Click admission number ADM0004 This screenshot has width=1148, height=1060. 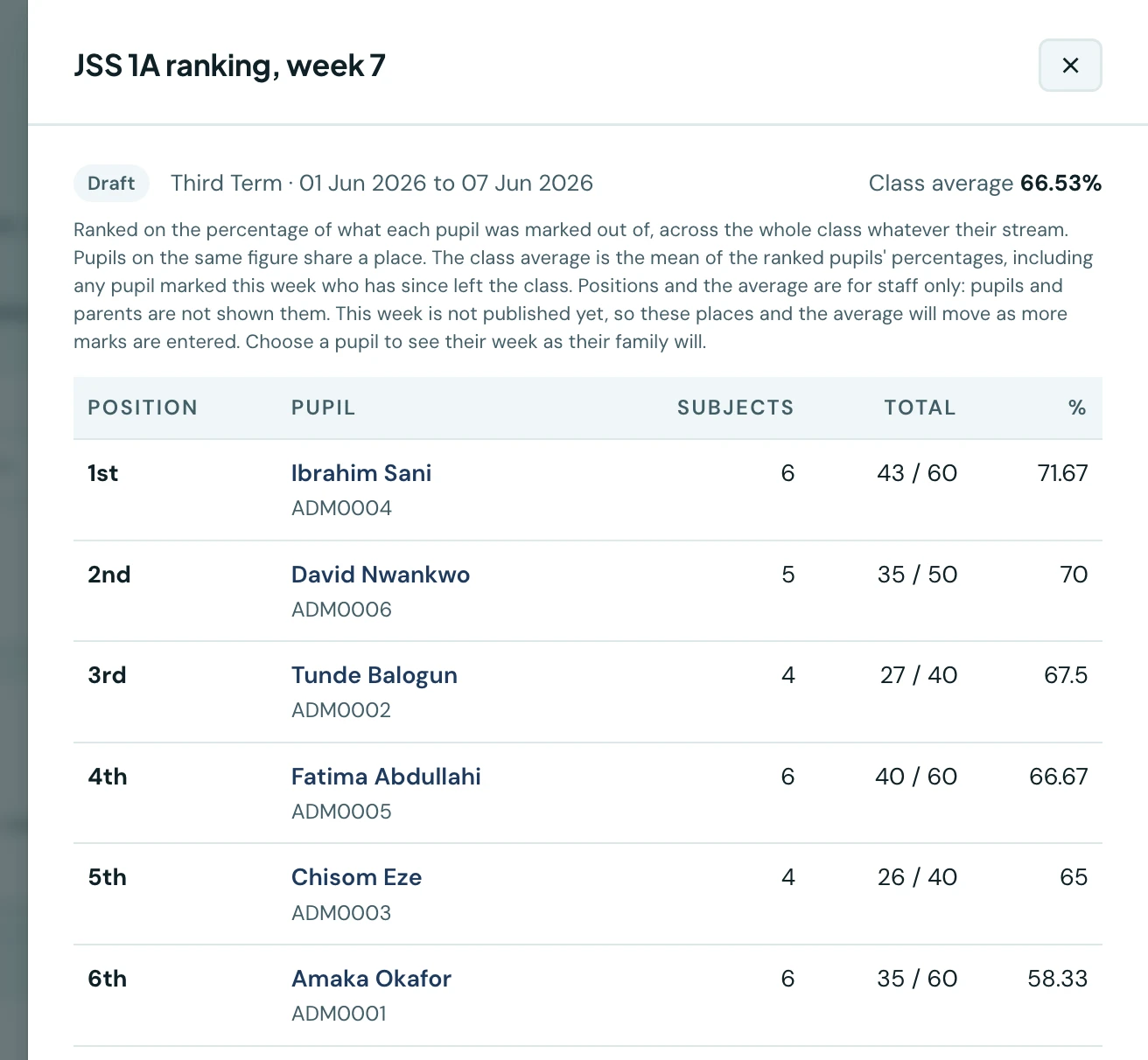[341, 508]
